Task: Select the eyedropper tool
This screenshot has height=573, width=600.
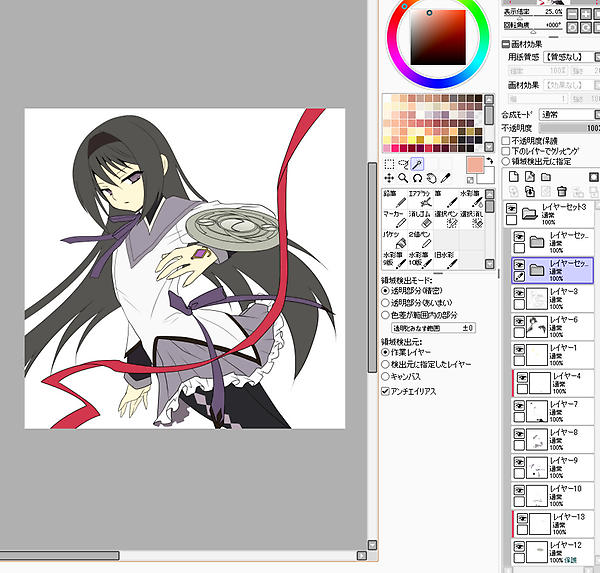Action: (445, 178)
